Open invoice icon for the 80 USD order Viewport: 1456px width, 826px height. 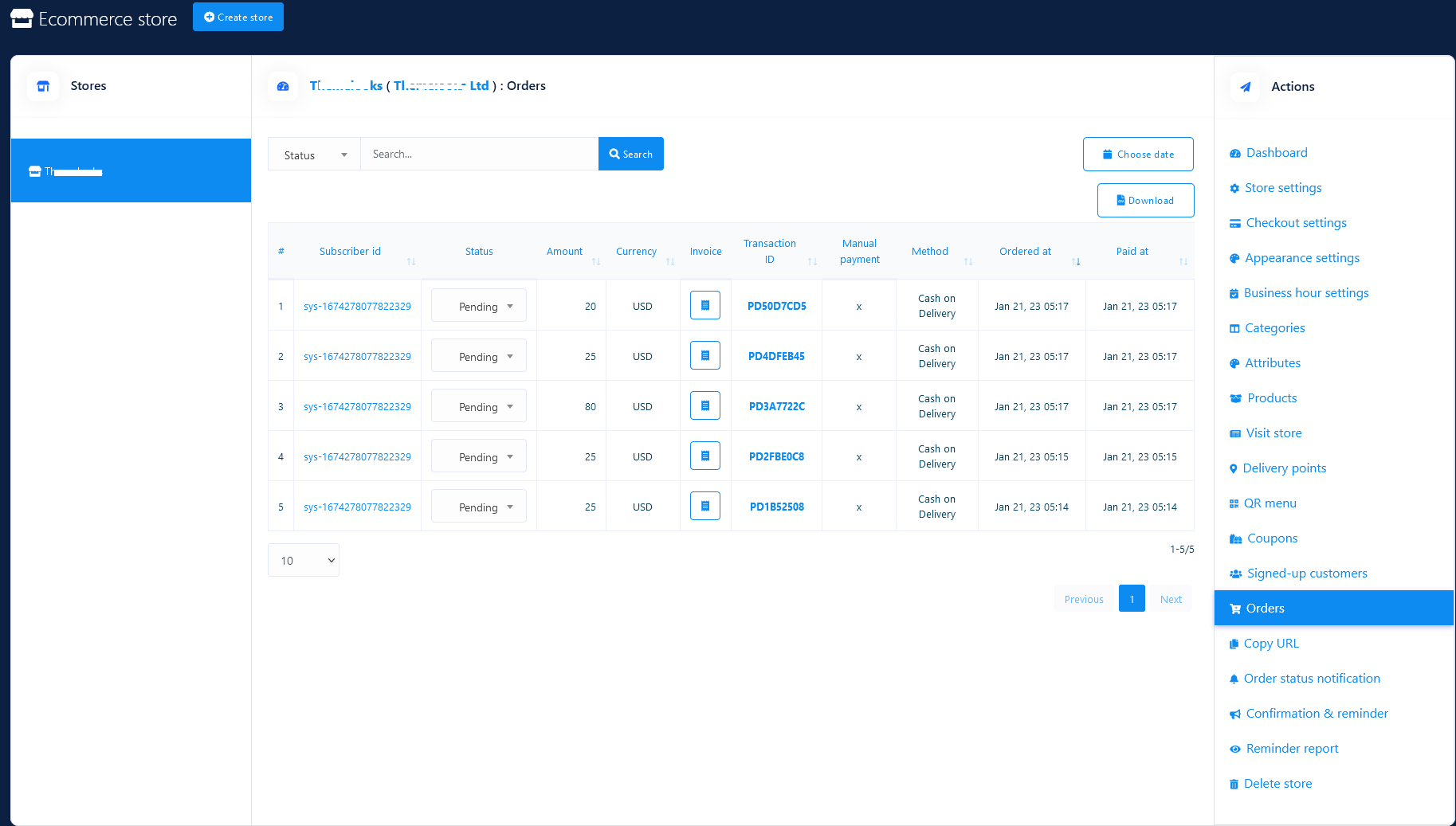(x=704, y=406)
